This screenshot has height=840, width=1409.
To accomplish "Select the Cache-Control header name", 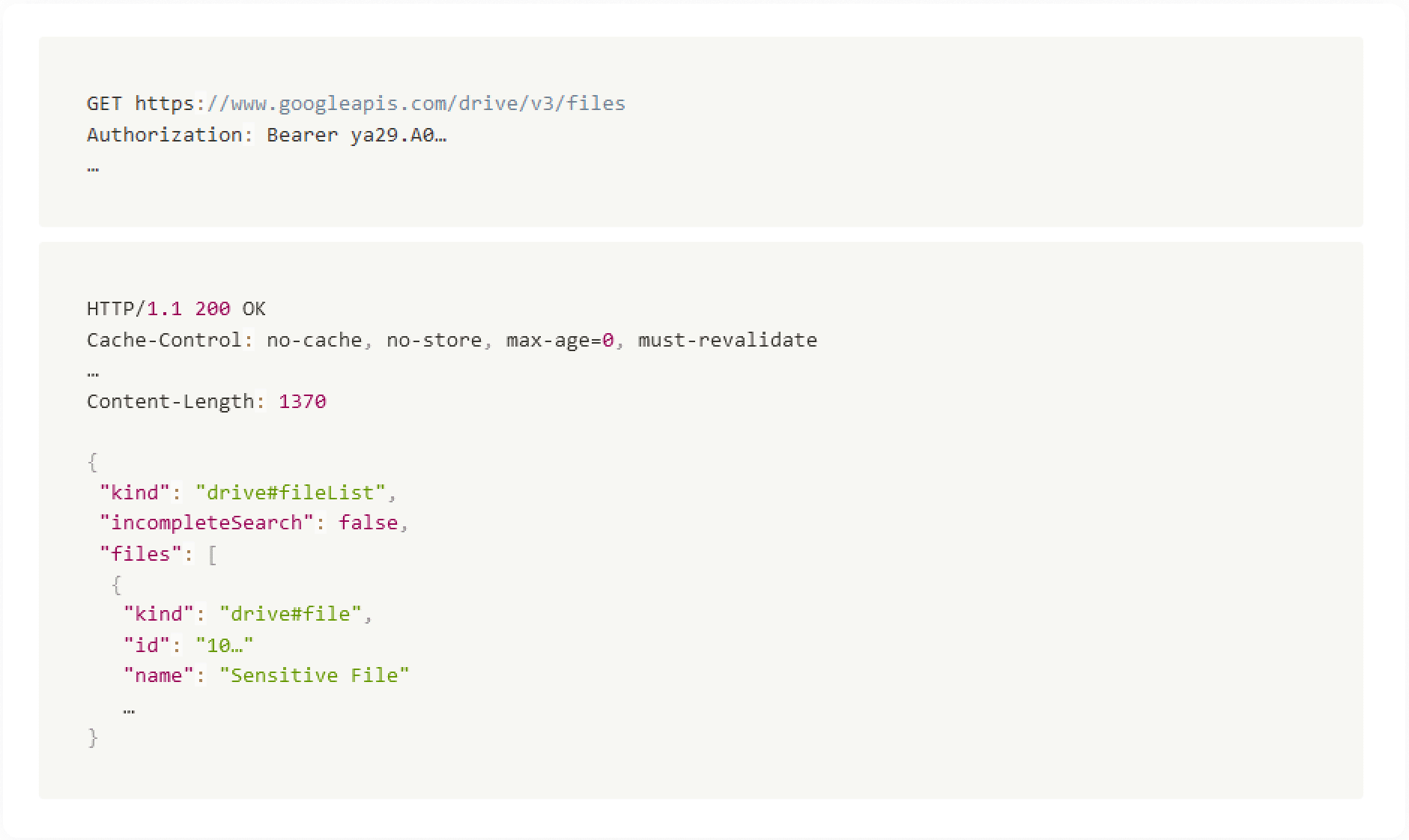I will (164, 340).
